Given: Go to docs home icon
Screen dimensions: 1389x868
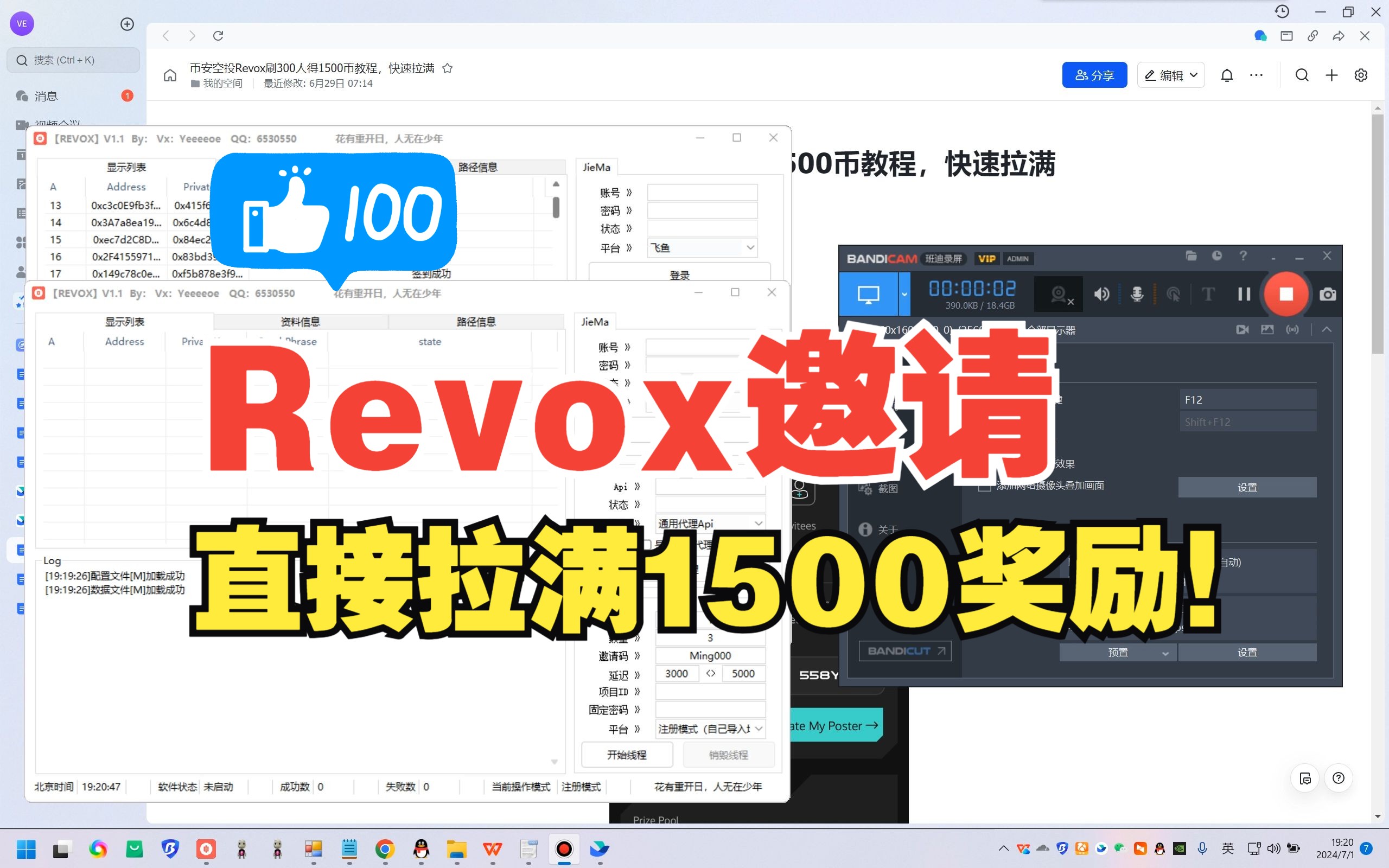Looking at the screenshot, I should [170, 75].
